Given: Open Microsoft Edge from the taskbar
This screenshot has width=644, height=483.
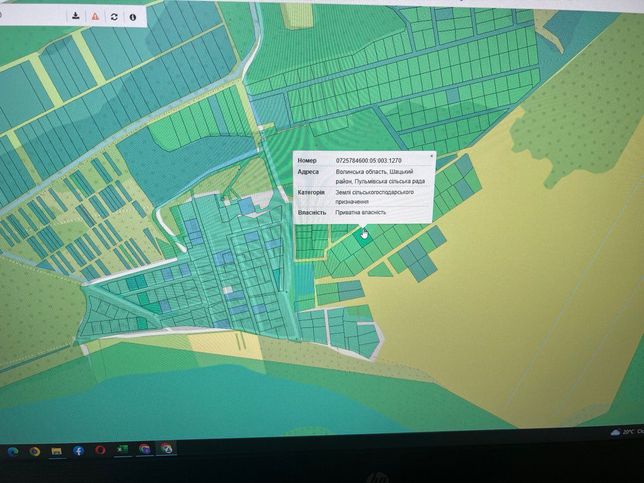Looking at the screenshot, I should pyautogui.click(x=13, y=452).
